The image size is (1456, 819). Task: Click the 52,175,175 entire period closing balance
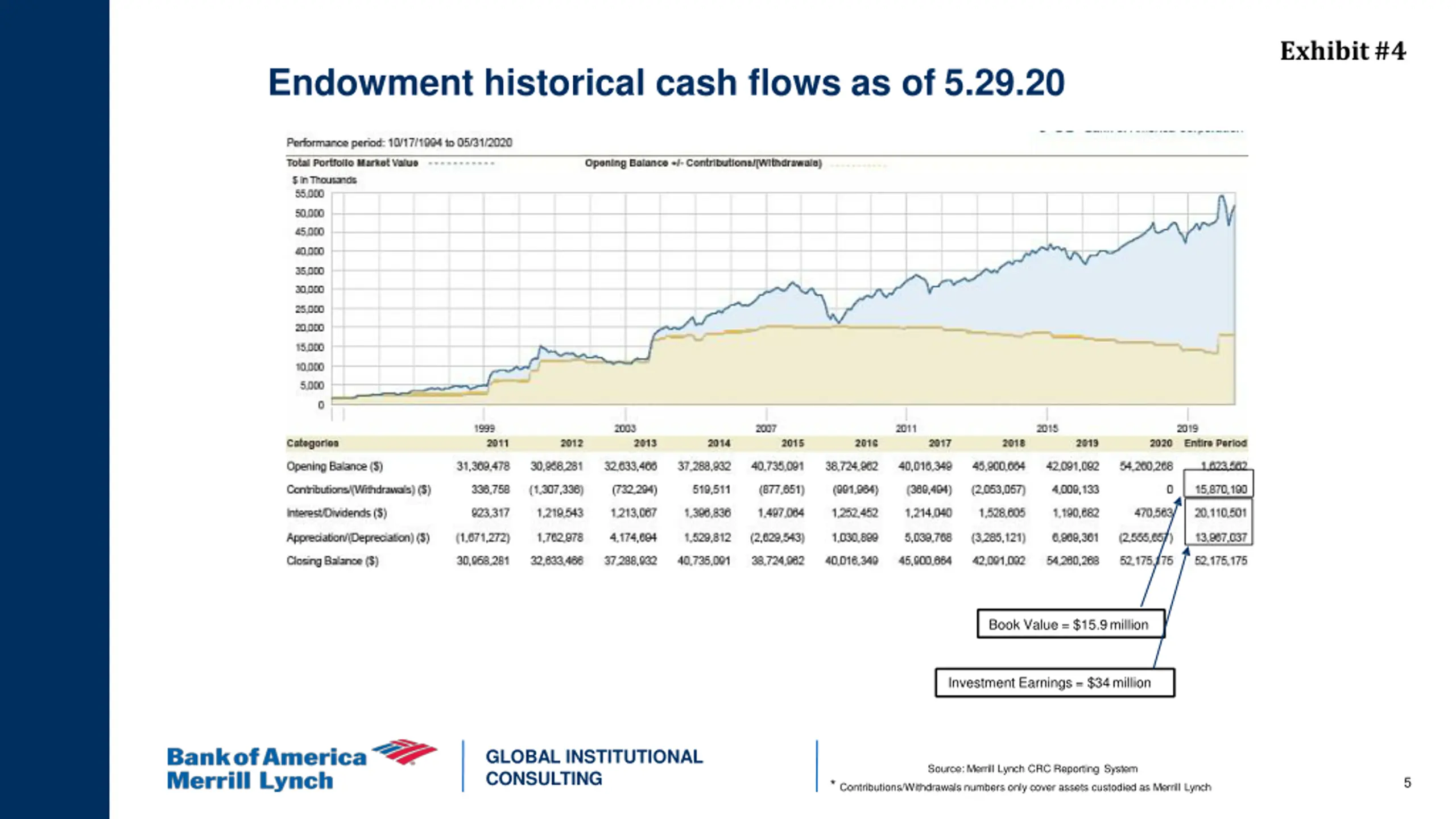[x=1221, y=561]
